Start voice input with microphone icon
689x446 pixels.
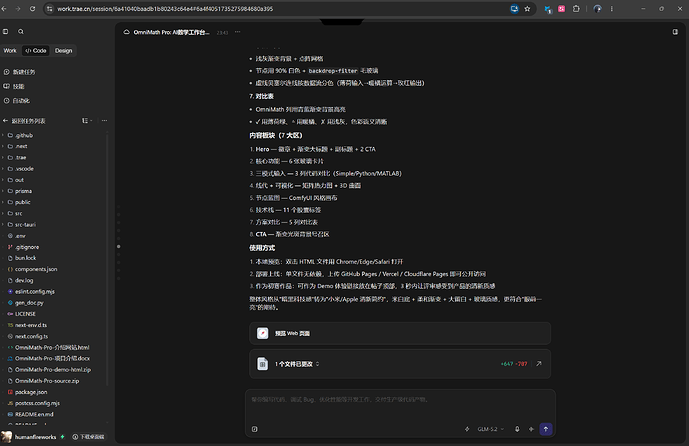click(x=517, y=429)
